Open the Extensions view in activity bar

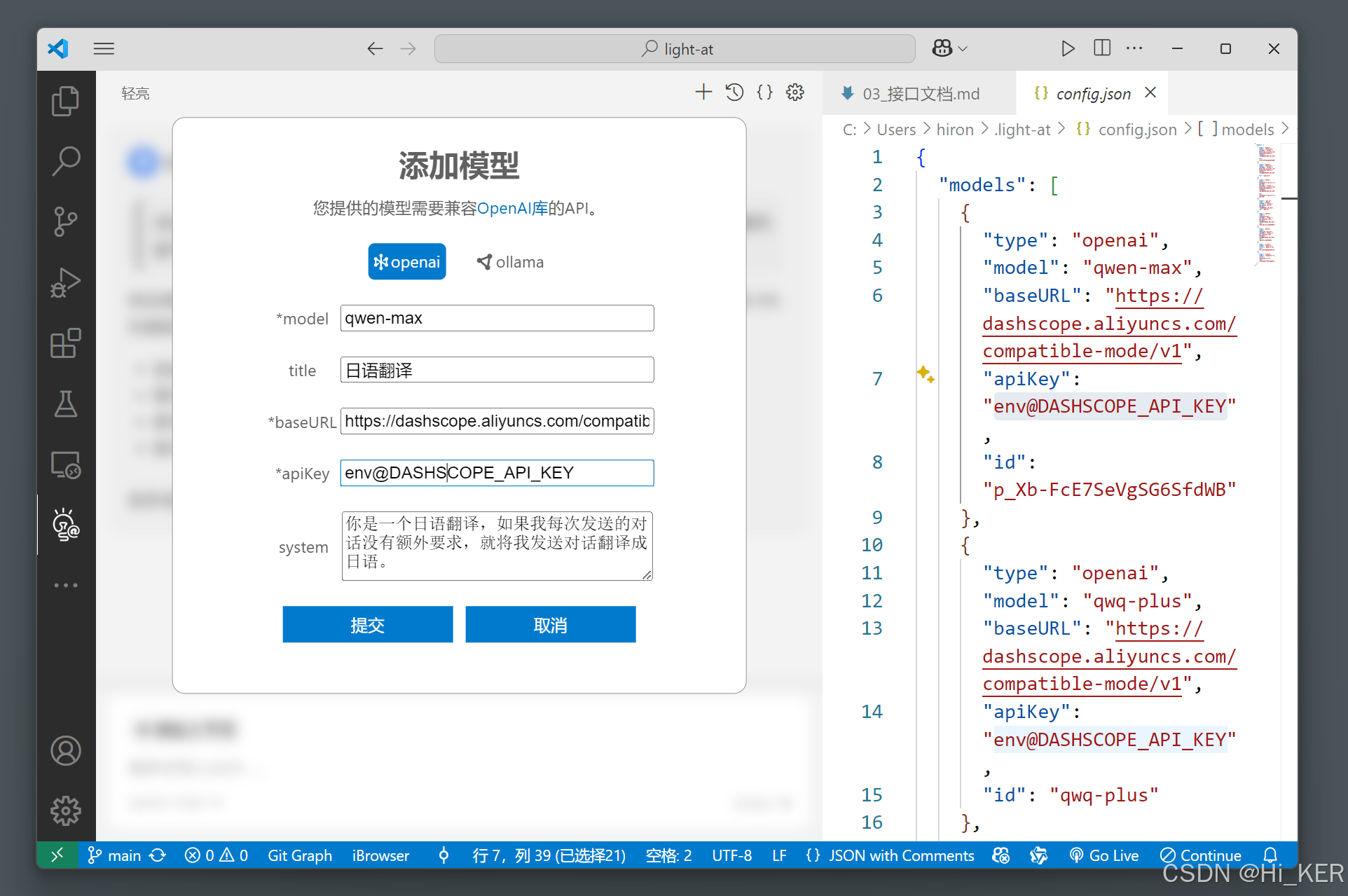65,343
